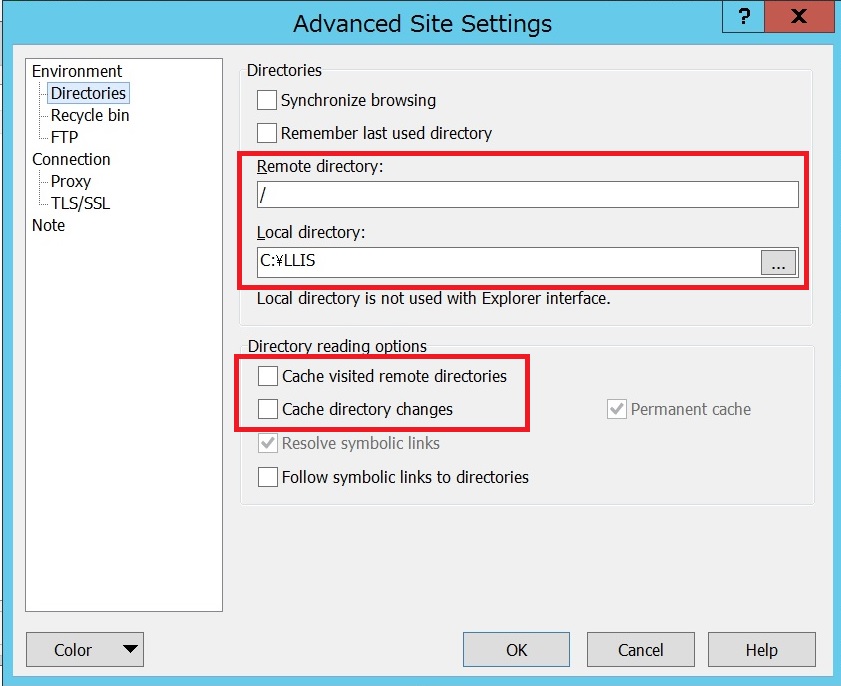
Task: Browse for the local directory with ellipsis button
Action: click(778, 263)
